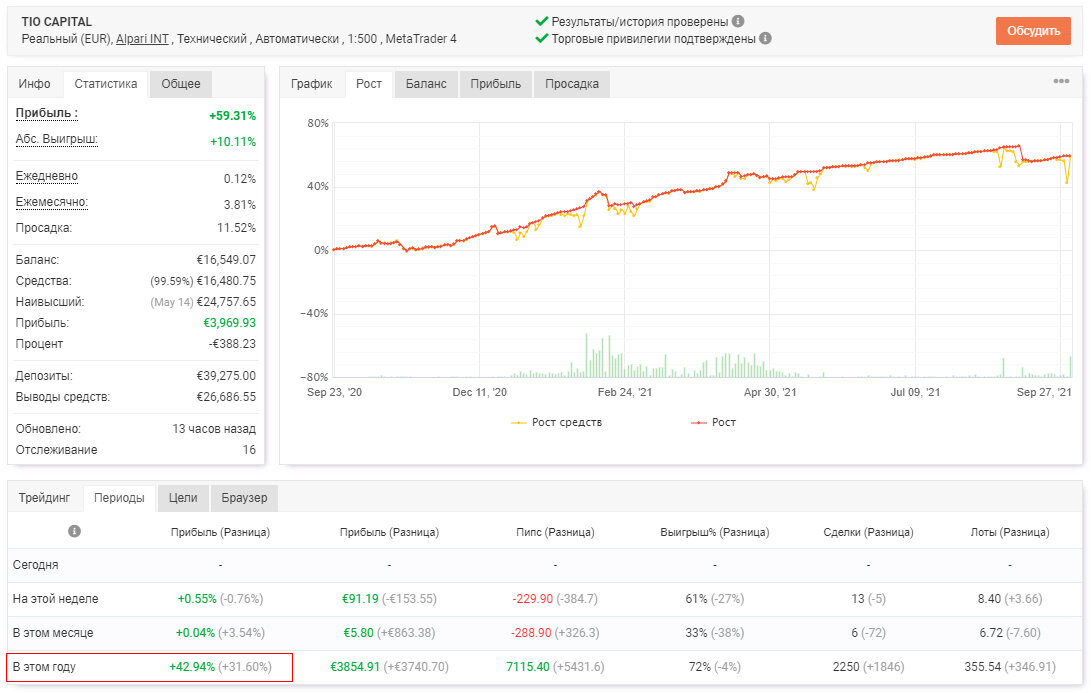The width and height of the screenshot is (1091, 693).
Task: Switch to the Трейдинг tab
Action: click(45, 498)
